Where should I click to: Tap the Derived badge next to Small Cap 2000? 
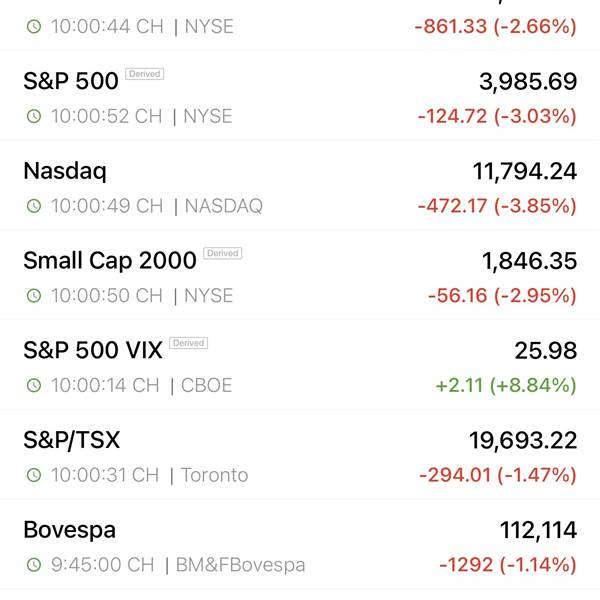tap(223, 253)
